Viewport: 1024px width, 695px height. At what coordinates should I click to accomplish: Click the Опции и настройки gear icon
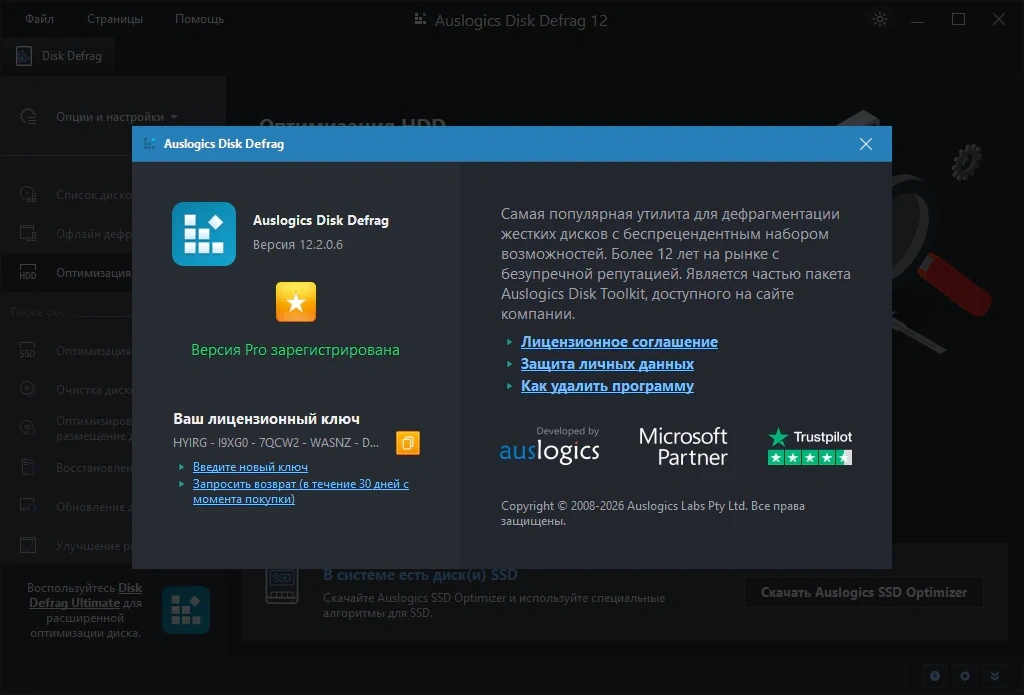pyautogui.click(x=28, y=117)
